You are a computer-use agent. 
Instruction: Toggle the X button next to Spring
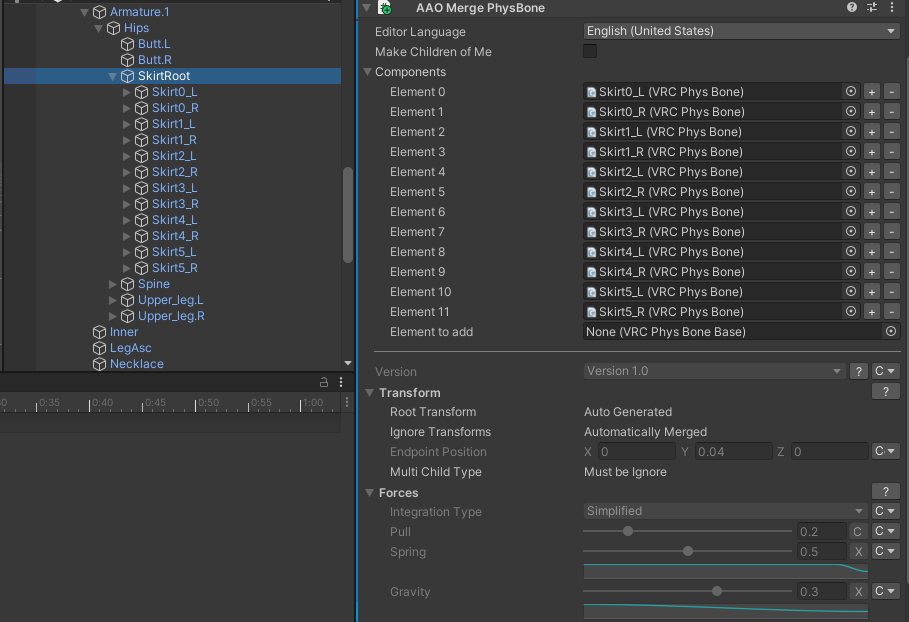pos(858,552)
